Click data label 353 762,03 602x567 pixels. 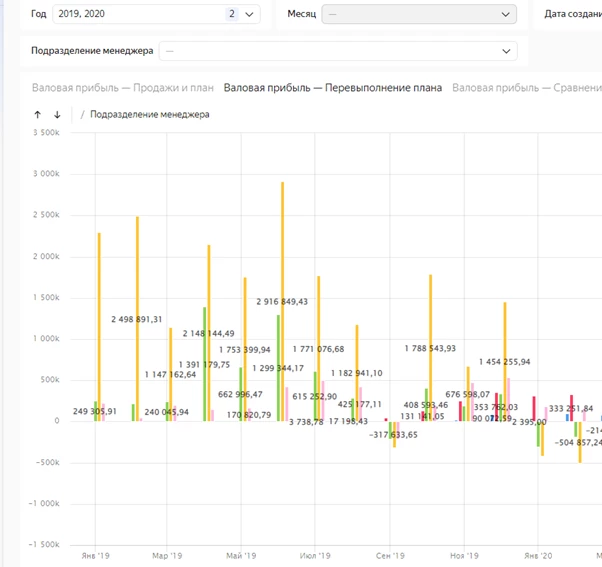tap(496, 407)
